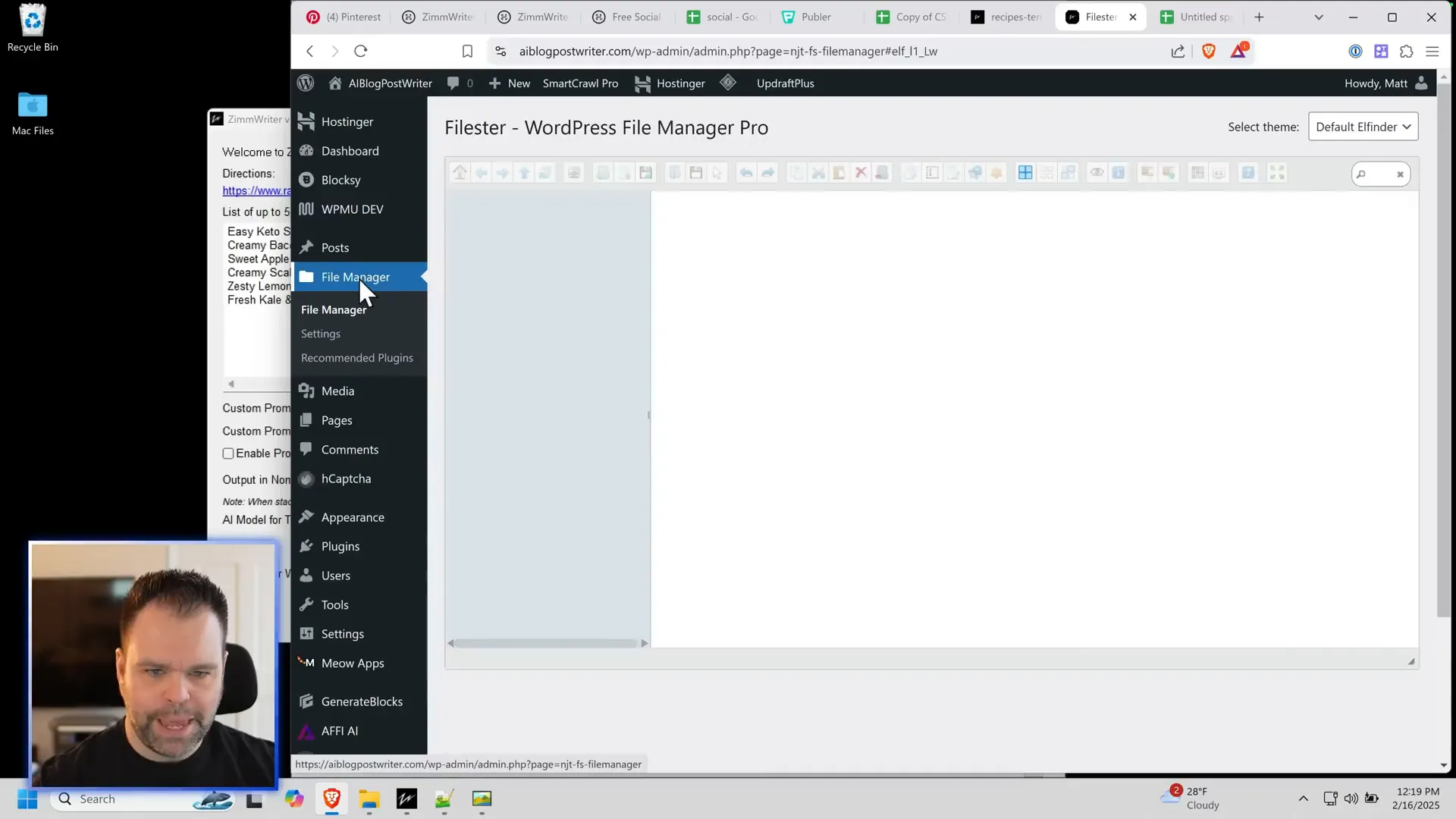Click the elFinder Forward arrow icon
This screenshot has width=1456, height=819.
502,173
